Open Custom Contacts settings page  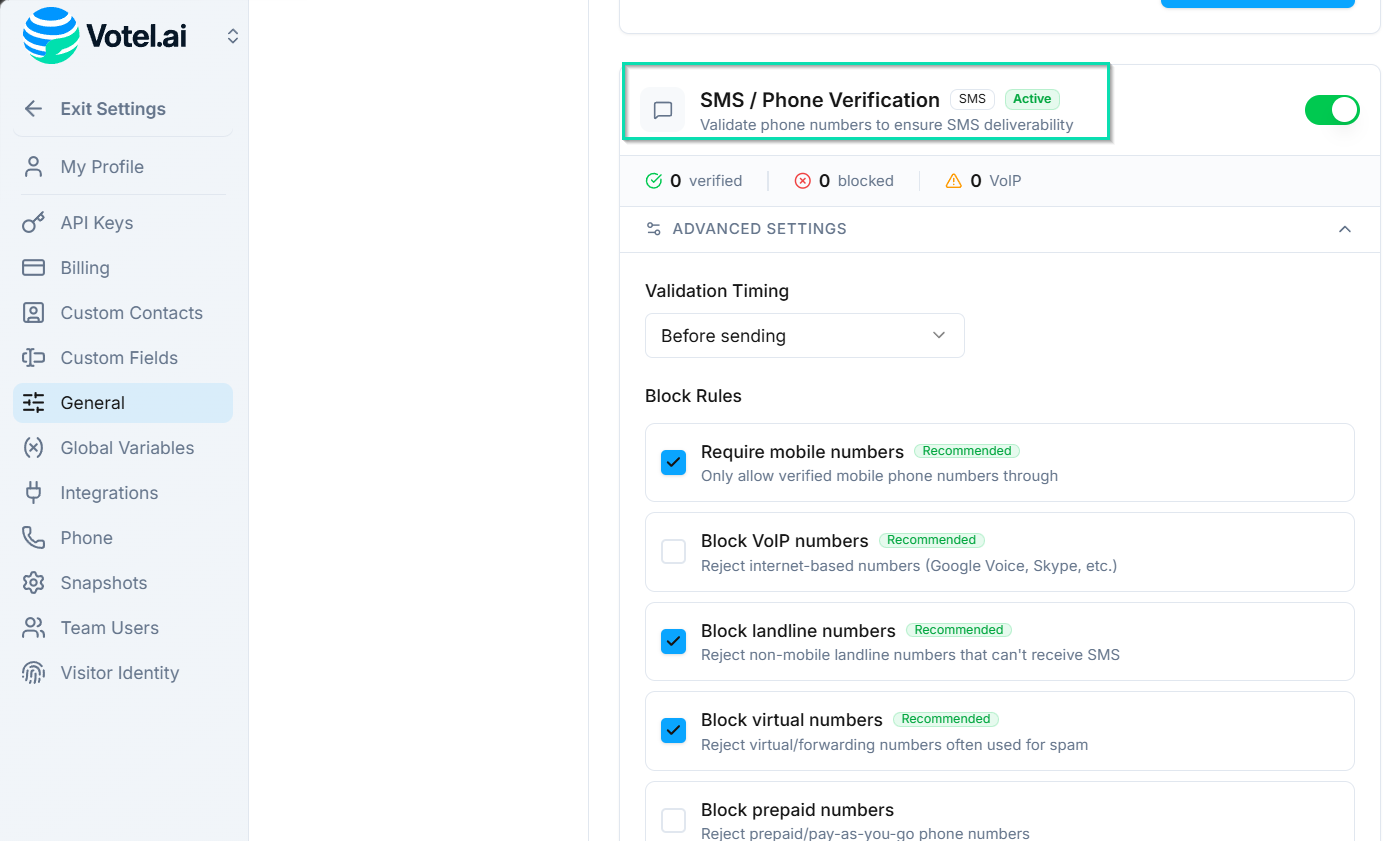(131, 313)
